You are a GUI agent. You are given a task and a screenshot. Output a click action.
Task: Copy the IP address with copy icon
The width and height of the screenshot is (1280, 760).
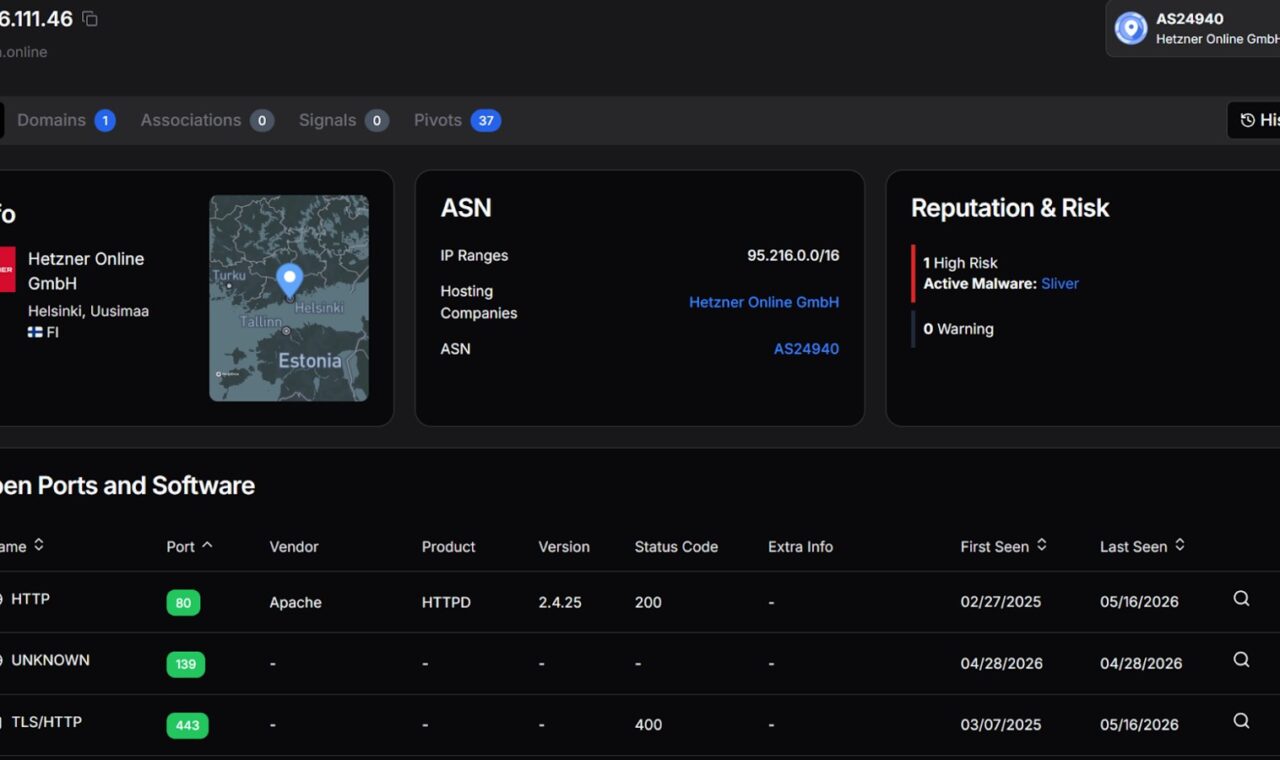(90, 19)
